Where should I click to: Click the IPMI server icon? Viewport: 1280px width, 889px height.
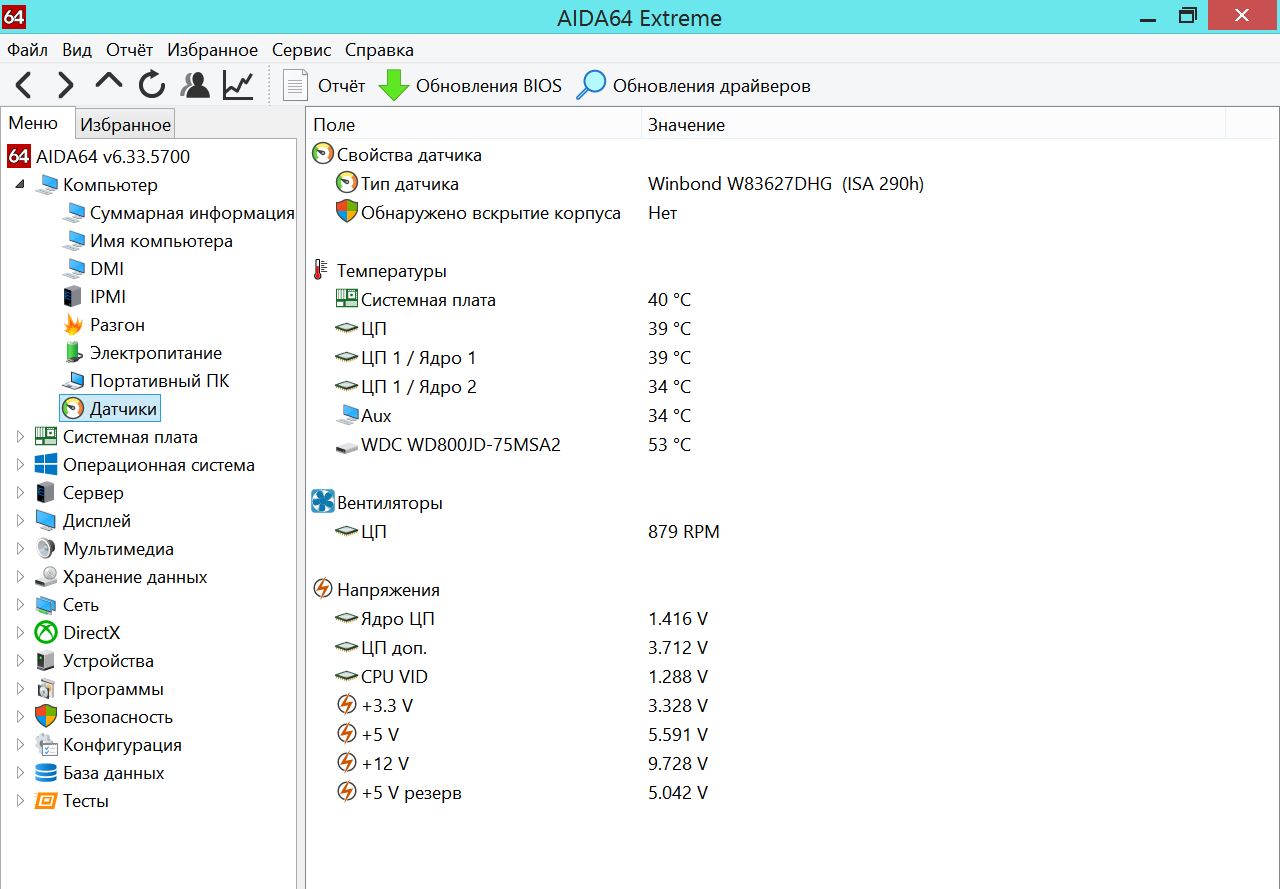(x=72, y=297)
